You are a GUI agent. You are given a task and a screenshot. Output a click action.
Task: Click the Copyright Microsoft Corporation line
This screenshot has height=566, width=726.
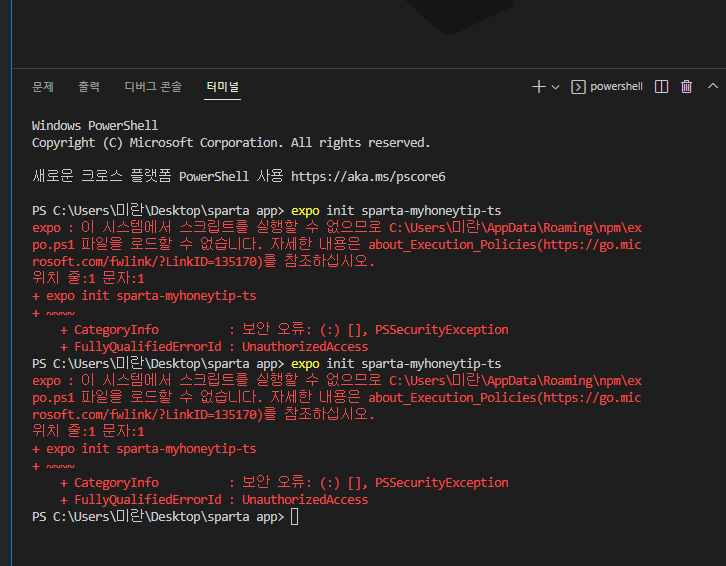(231, 143)
